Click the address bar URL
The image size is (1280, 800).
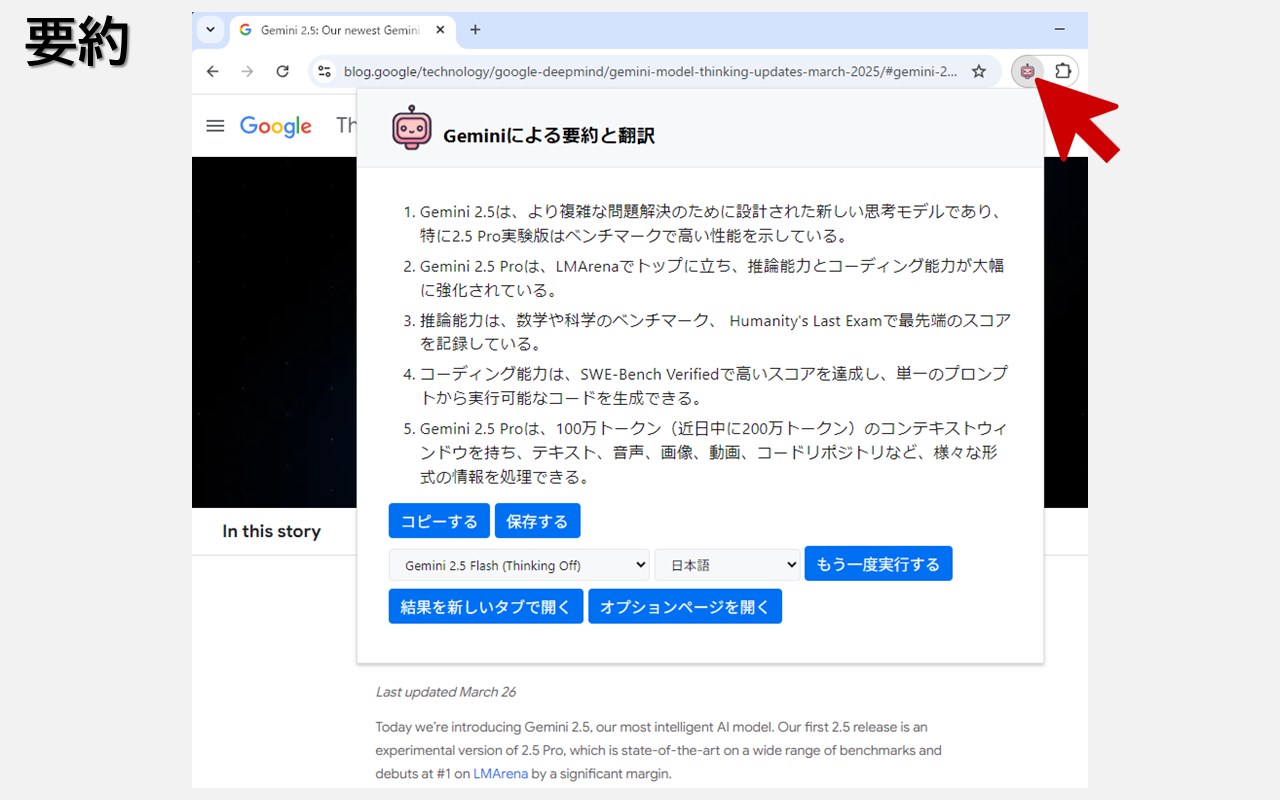(x=650, y=71)
